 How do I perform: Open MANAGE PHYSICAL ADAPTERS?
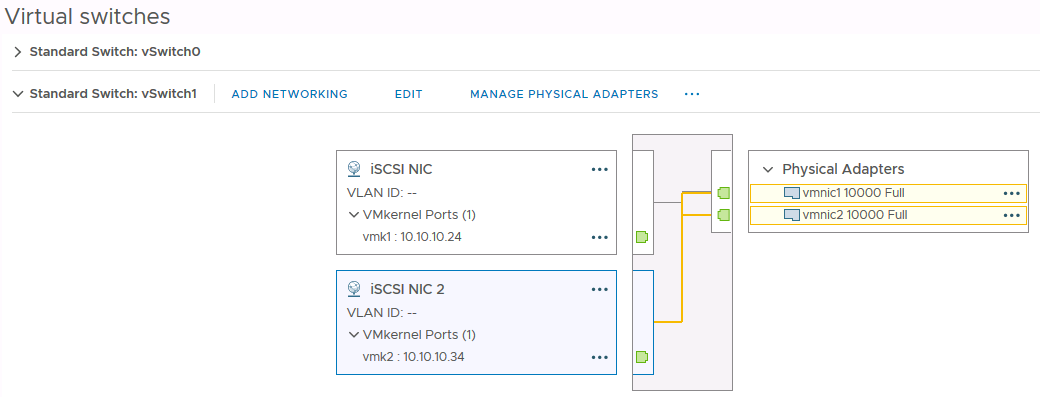(564, 94)
